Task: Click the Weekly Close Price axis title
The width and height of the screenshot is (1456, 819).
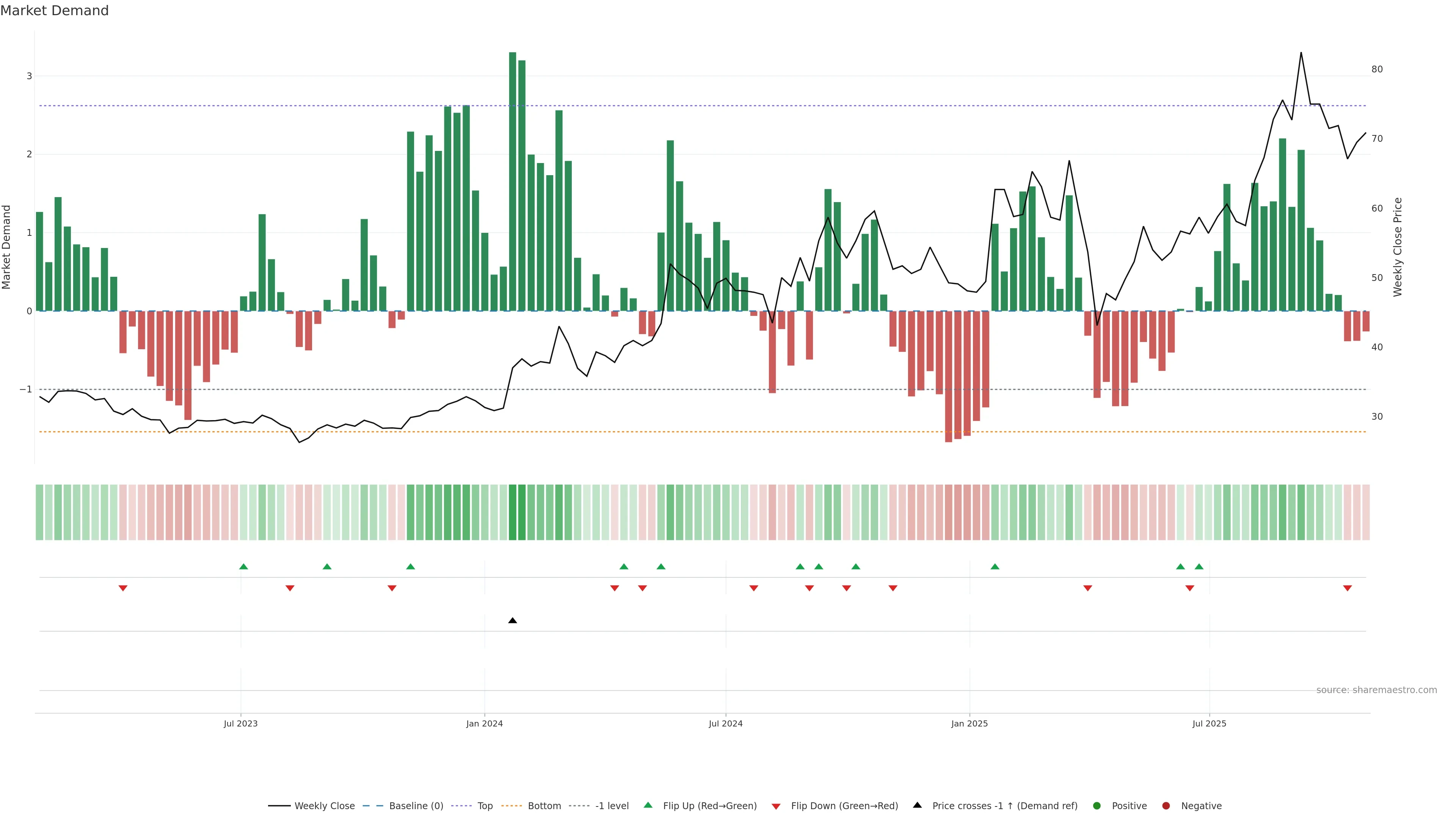Action: [x=1398, y=247]
